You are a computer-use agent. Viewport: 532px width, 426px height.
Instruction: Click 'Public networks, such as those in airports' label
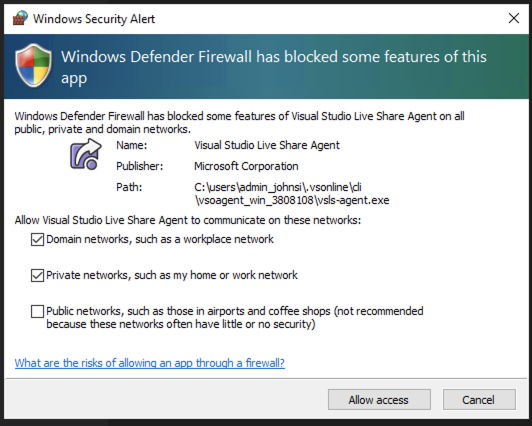235,317
